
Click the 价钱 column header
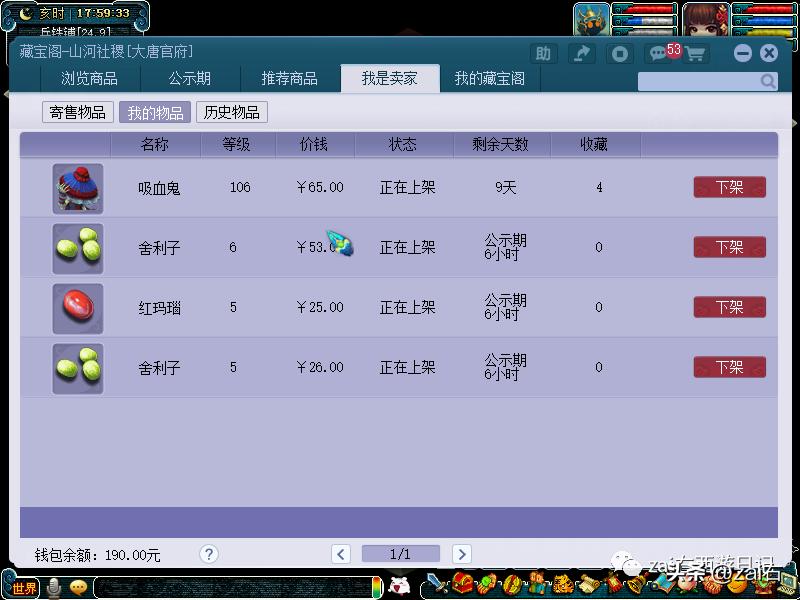pyautogui.click(x=314, y=144)
